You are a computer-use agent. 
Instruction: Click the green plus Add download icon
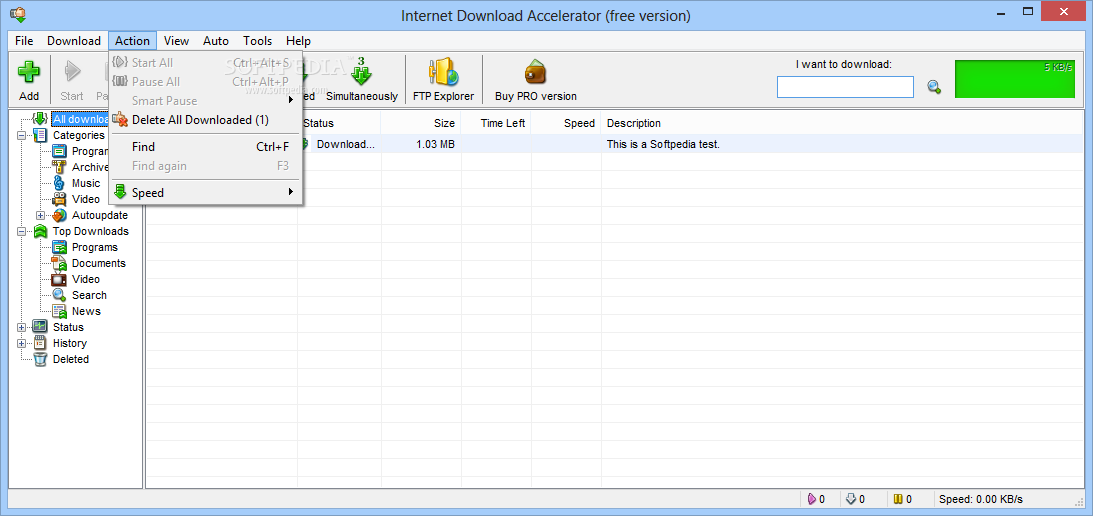tap(29, 72)
